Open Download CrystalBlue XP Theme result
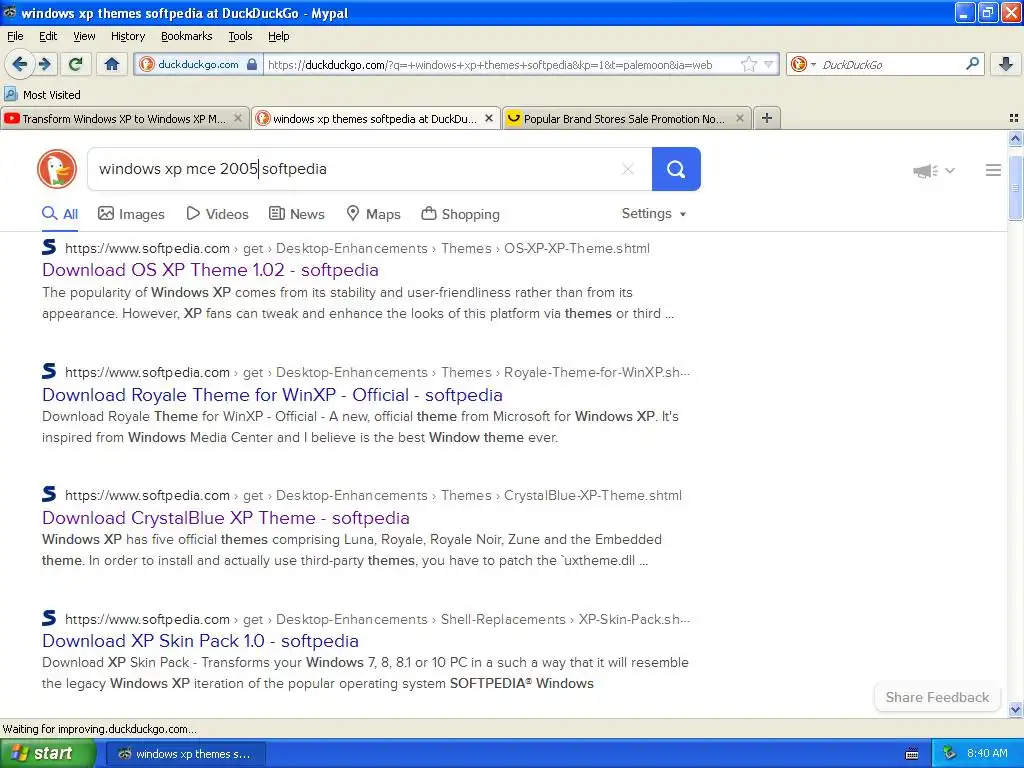The width and height of the screenshot is (1024, 768). pyautogui.click(x=226, y=518)
